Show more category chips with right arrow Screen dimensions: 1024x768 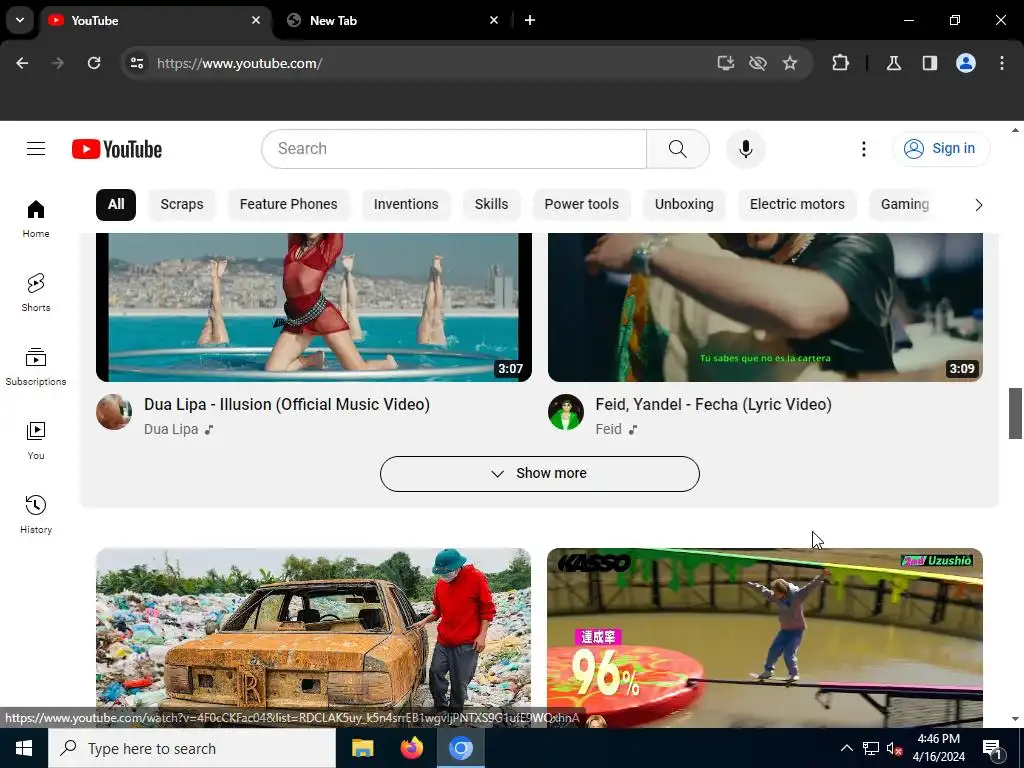pyautogui.click(x=978, y=205)
